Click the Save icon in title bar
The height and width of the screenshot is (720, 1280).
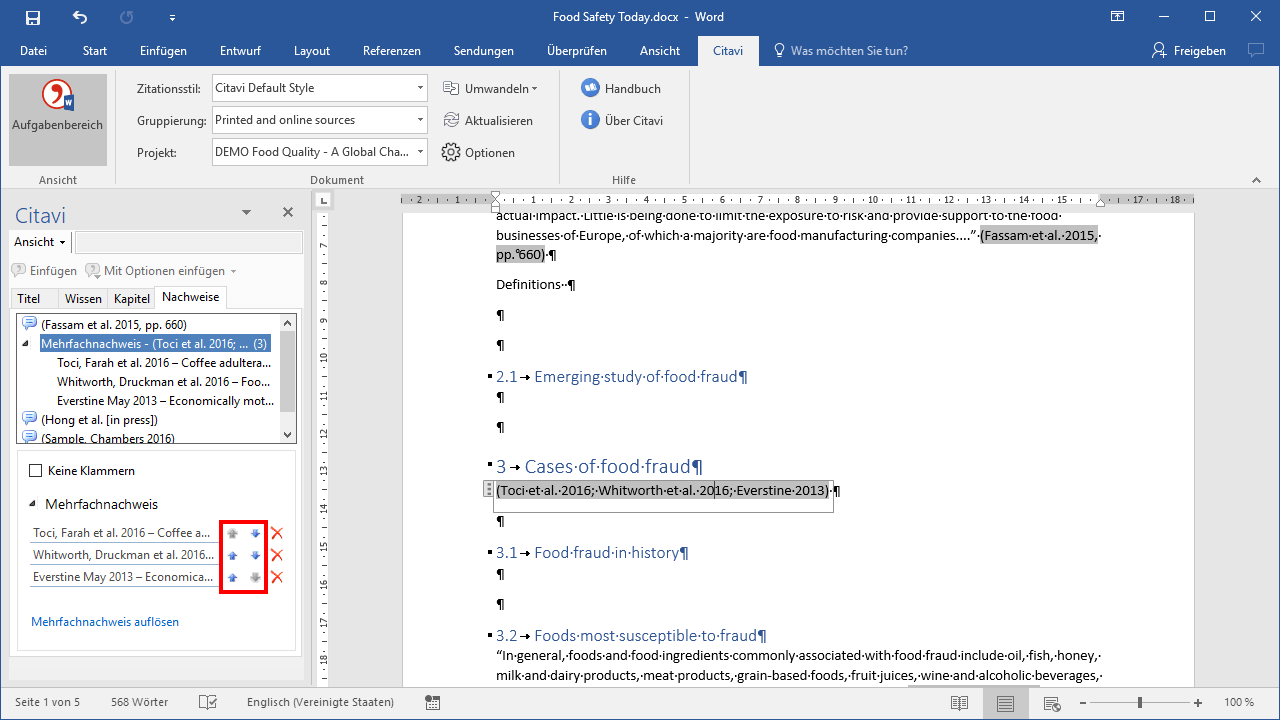(33, 17)
